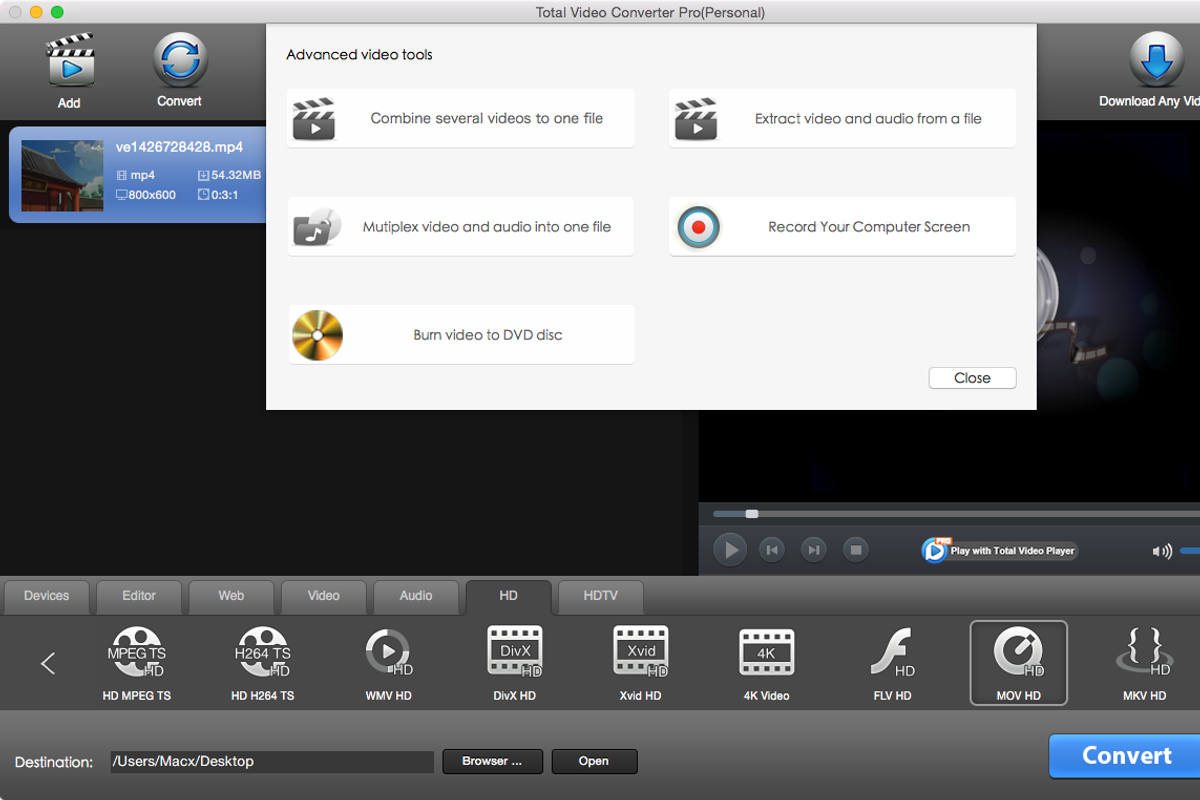Play the preview video

click(731, 550)
